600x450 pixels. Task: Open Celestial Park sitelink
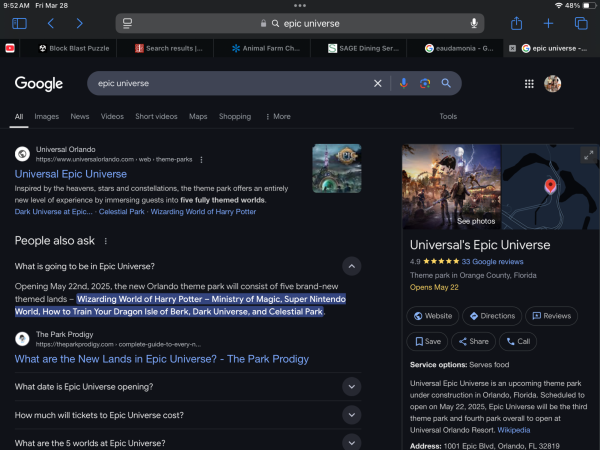(121, 212)
